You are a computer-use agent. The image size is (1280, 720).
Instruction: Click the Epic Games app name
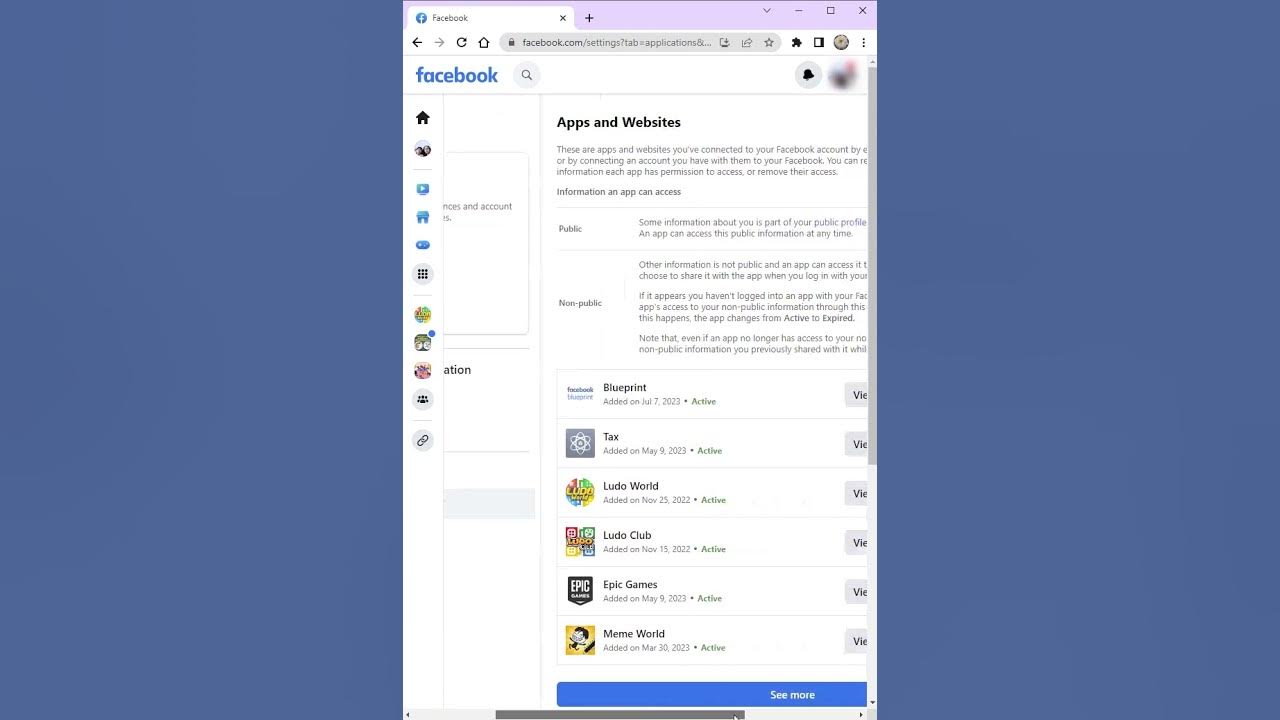[630, 584]
